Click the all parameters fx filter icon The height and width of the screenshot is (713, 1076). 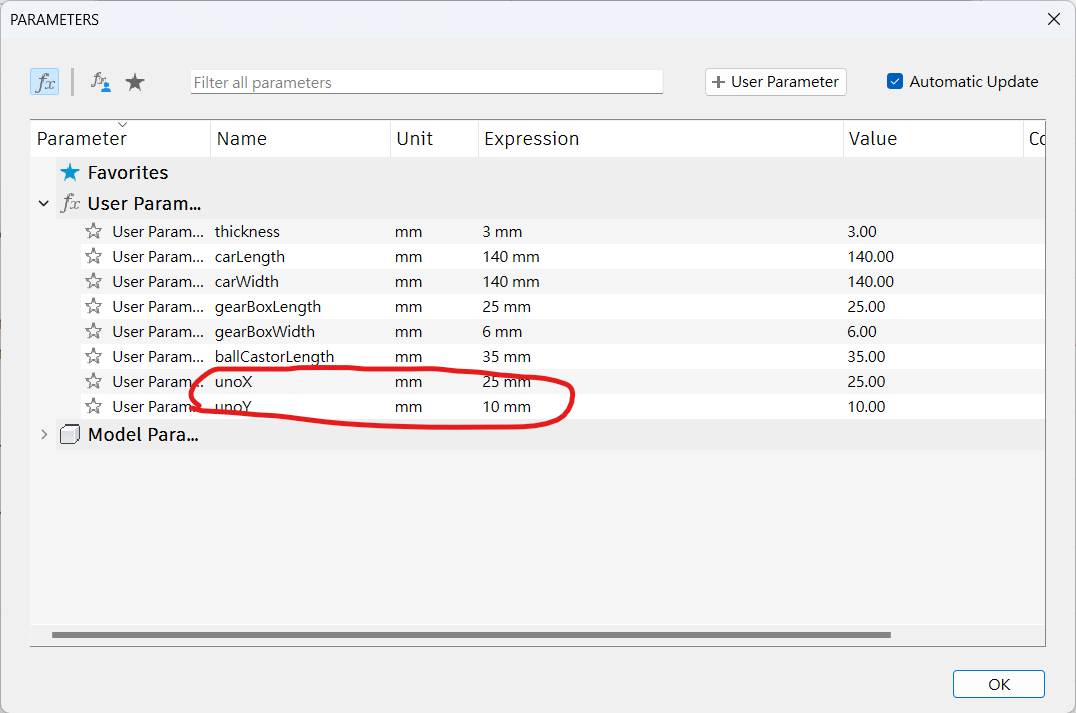click(45, 82)
